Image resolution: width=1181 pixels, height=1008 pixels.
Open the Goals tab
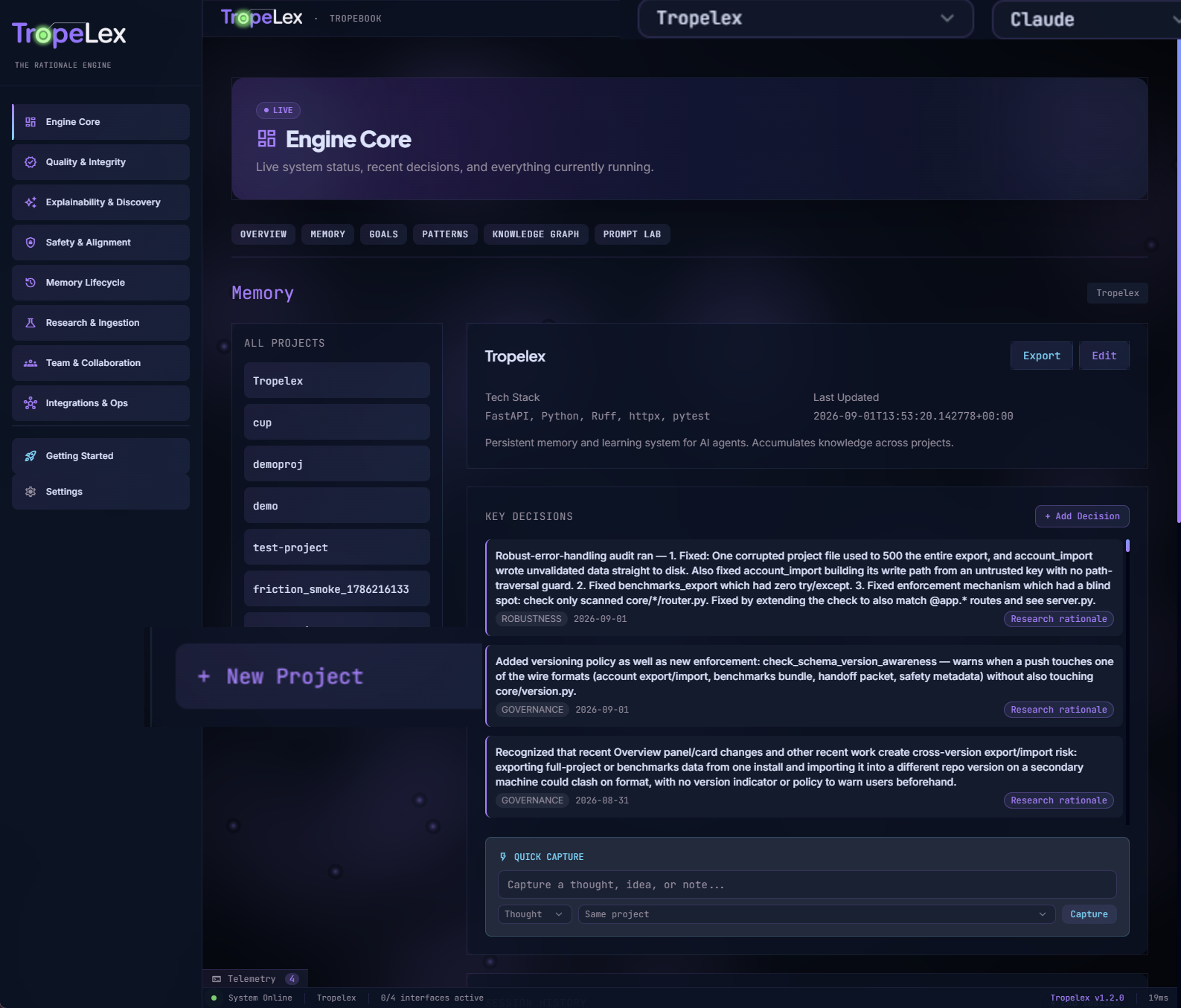click(384, 234)
